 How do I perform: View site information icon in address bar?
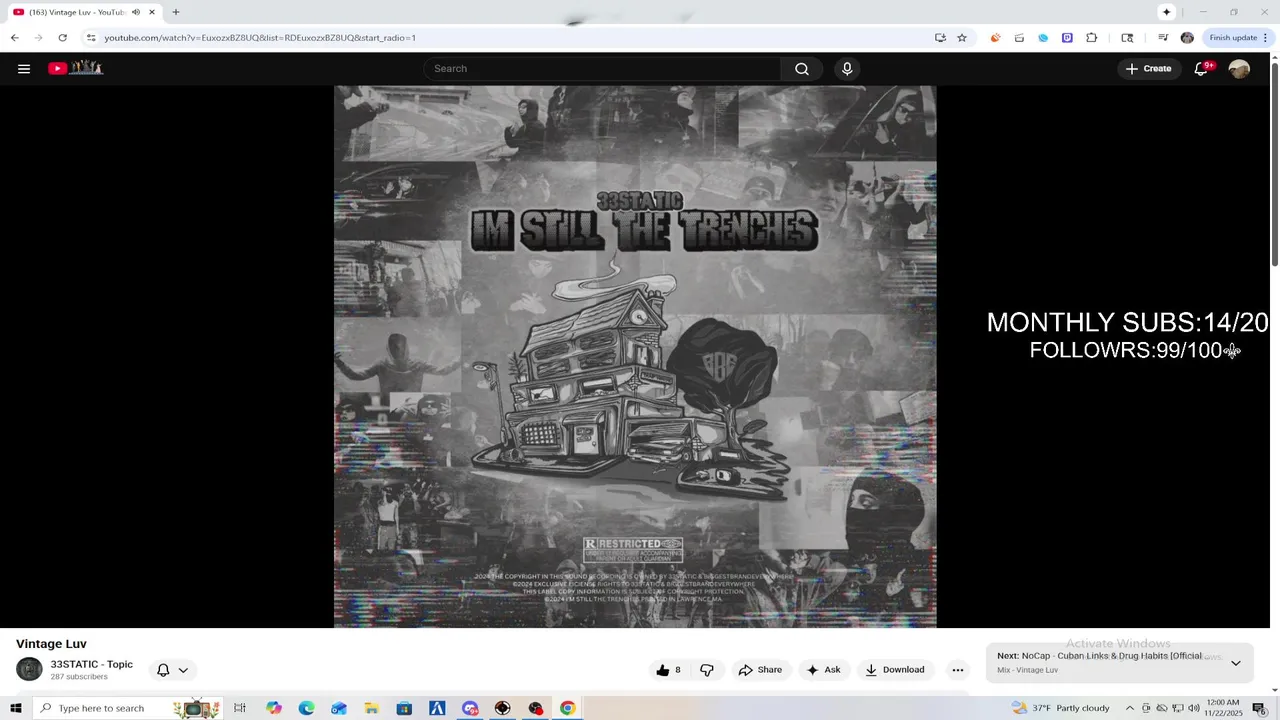[x=91, y=38]
